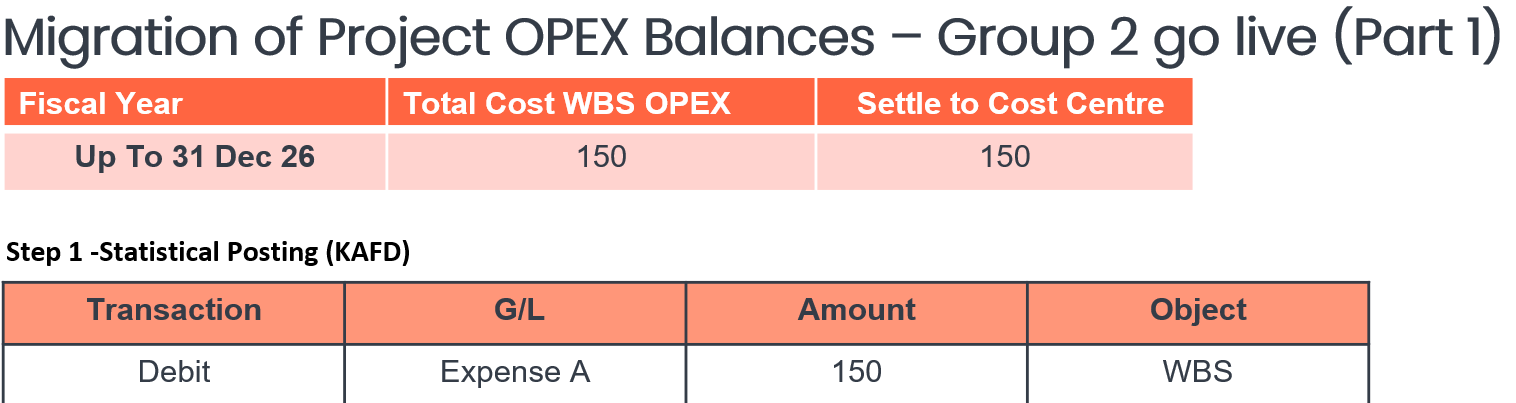Select the '(Part 1)' text in the title
The image size is (1516, 403).
(1418, 38)
